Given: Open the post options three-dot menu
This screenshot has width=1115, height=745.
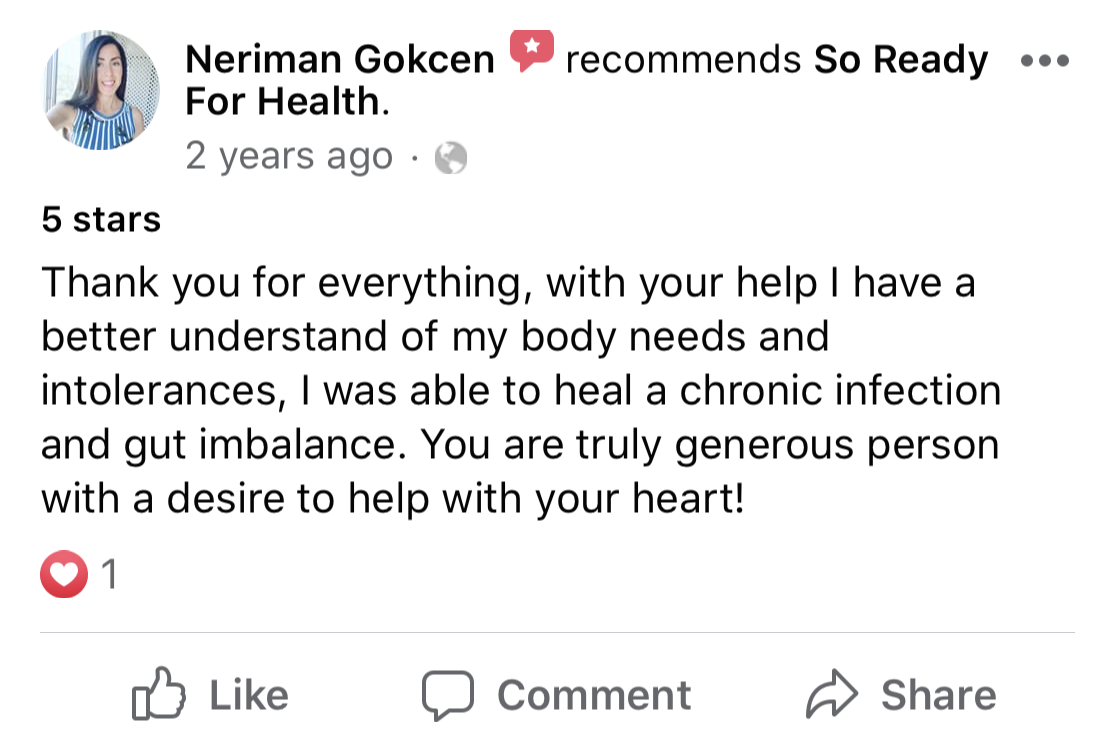Looking at the screenshot, I should pyautogui.click(x=1044, y=61).
